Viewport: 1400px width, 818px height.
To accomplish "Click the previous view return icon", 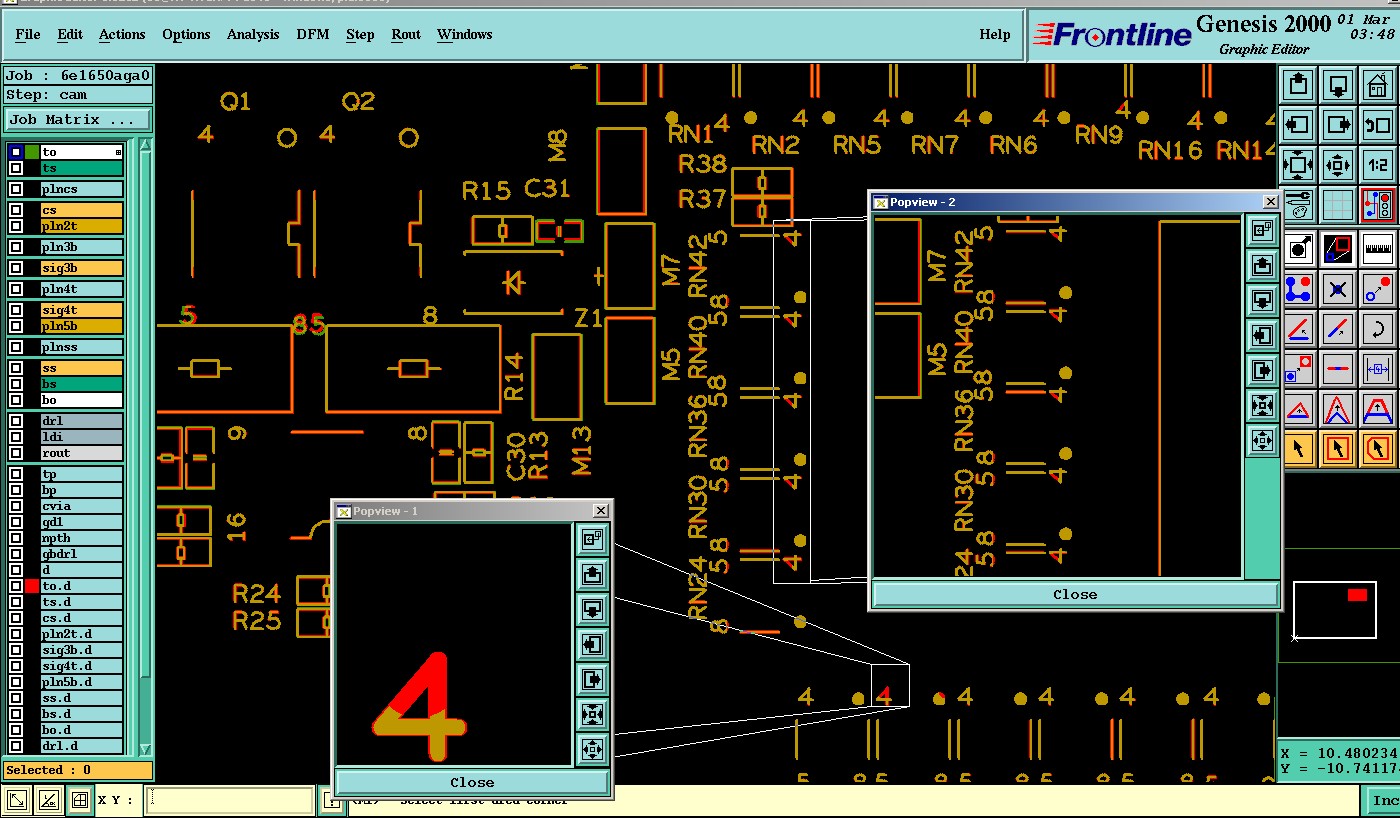I will (x=1378, y=125).
